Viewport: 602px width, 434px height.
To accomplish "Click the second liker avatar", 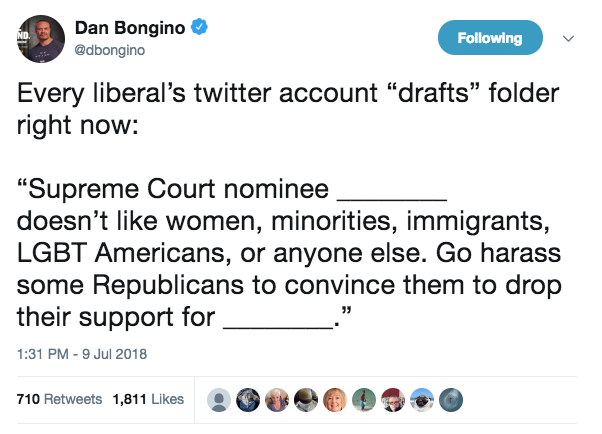I will click(x=248, y=400).
